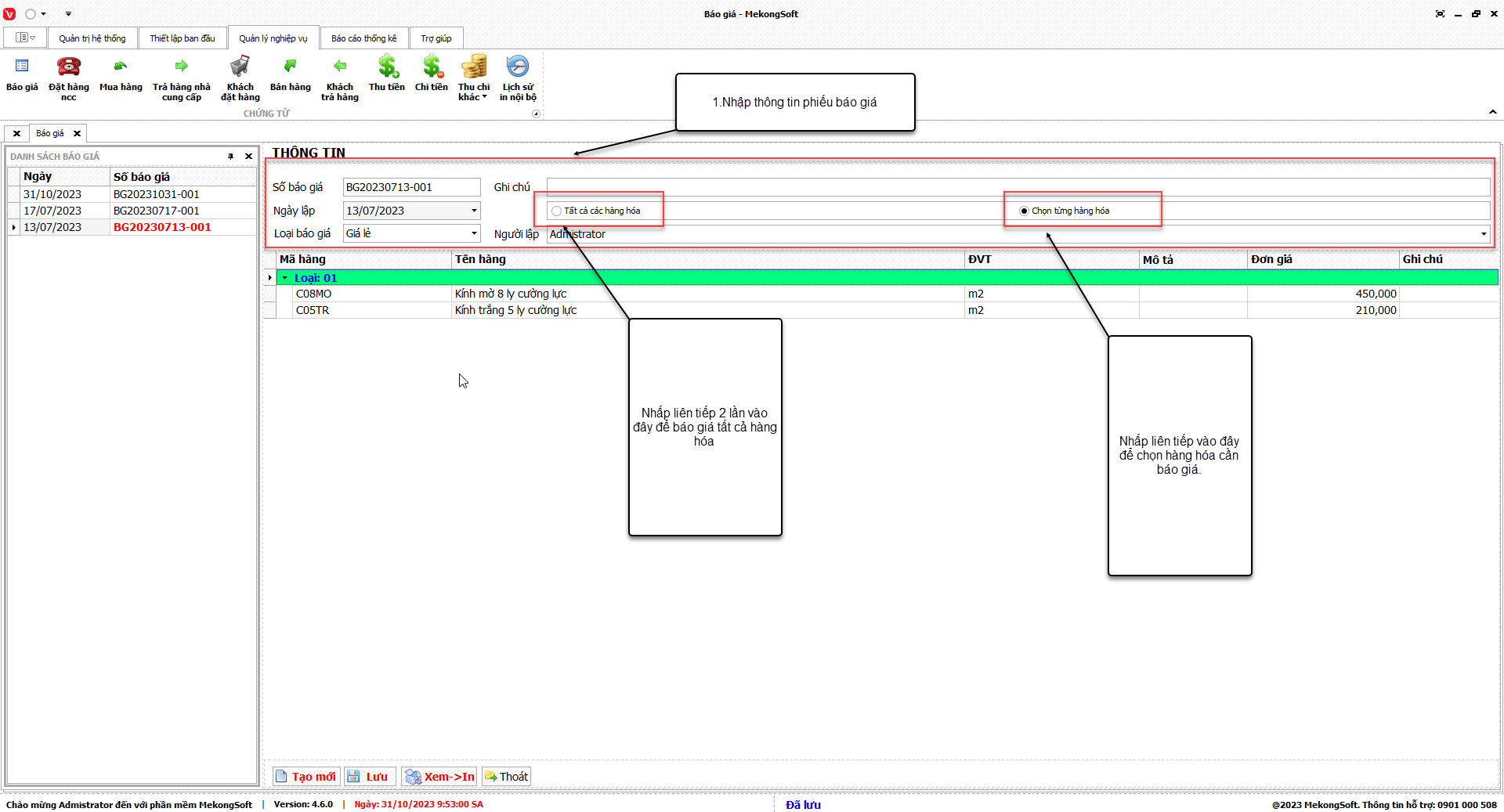1504x812 pixels.
Task: Collapse the ribbon with the chevron
Action: pos(1493,112)
